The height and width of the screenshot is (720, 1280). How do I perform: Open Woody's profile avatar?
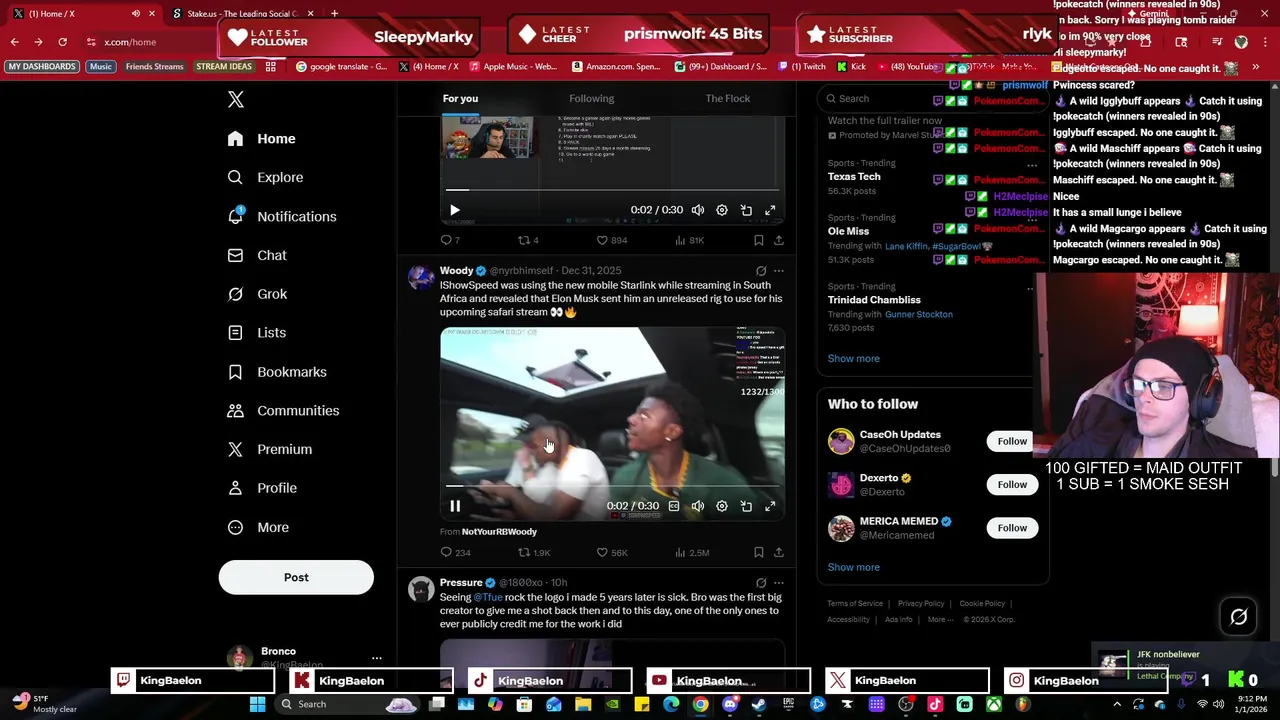(421, 277)
